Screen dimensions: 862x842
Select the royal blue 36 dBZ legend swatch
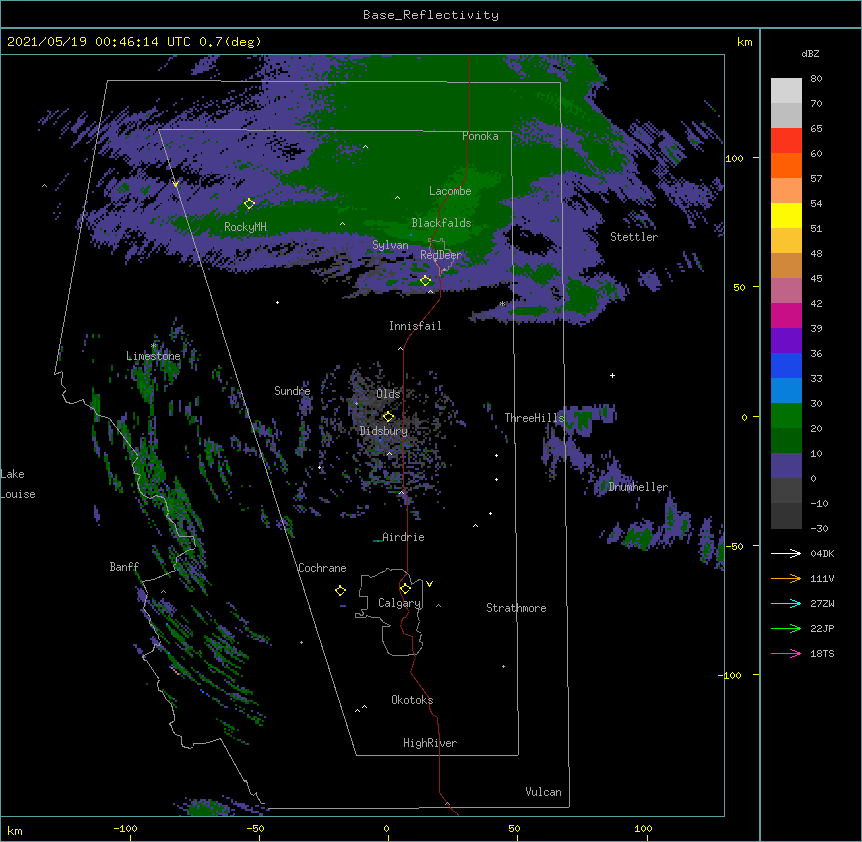click(786, 365)
